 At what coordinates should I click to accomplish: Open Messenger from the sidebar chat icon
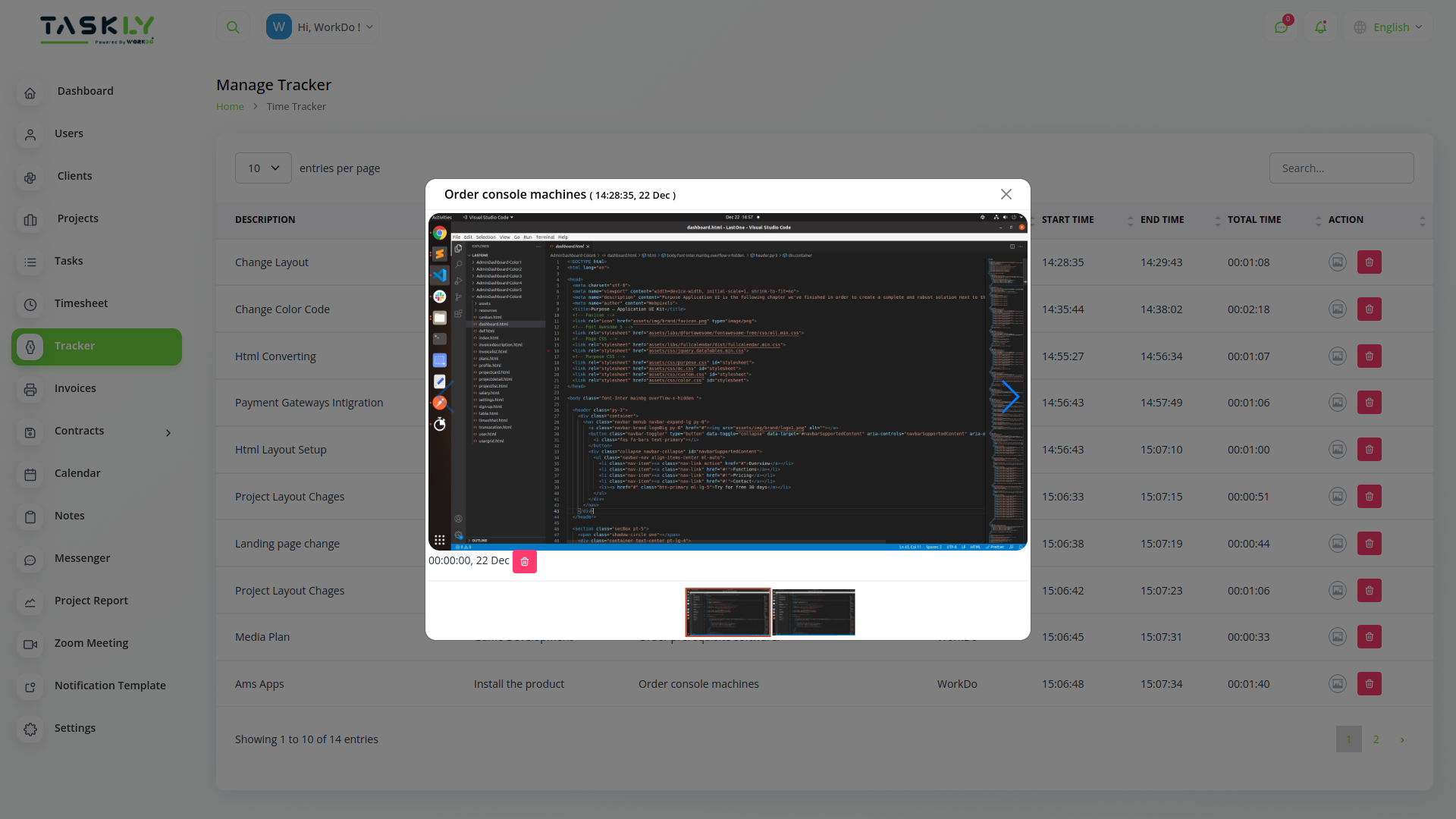[x=30, y=560]
